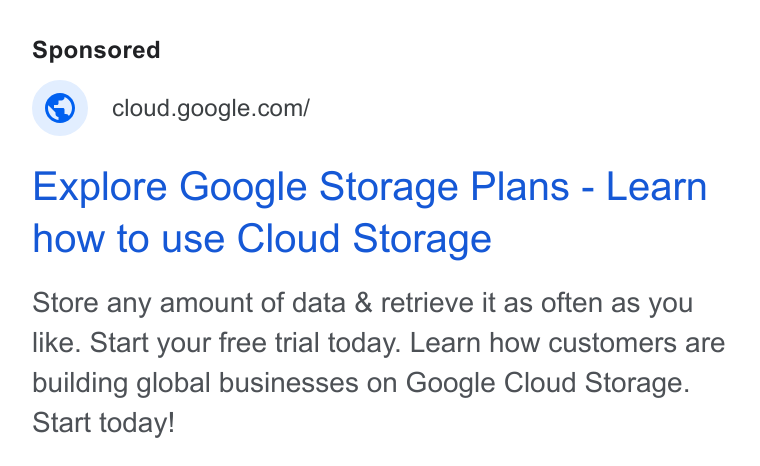Open the cloud.google.com/ URL text
This screenshot has width=760, height=466.
(210, 108)
